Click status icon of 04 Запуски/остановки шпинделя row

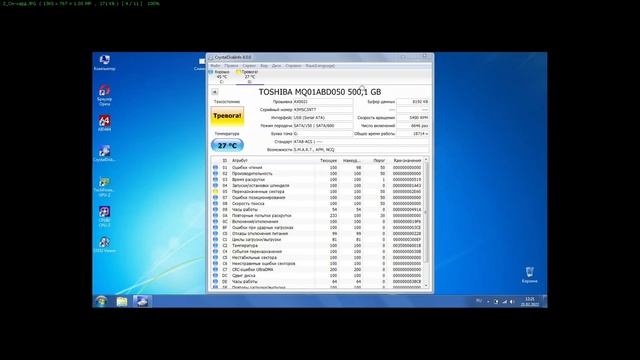[216, 185]
